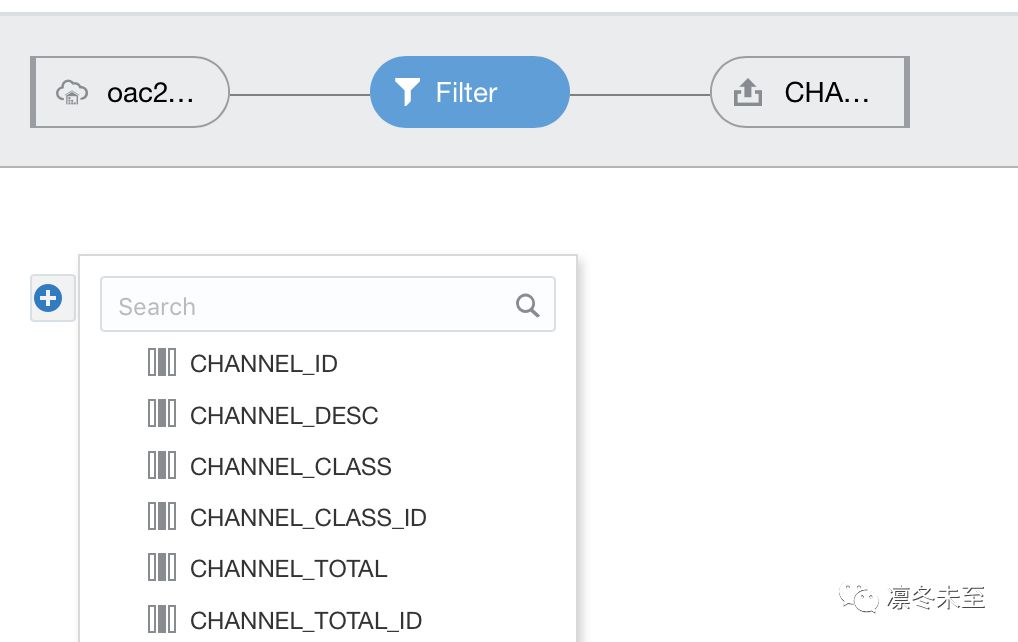Click the upload icon on CHA… step
1018x642 pixels.
pos(747,93)
